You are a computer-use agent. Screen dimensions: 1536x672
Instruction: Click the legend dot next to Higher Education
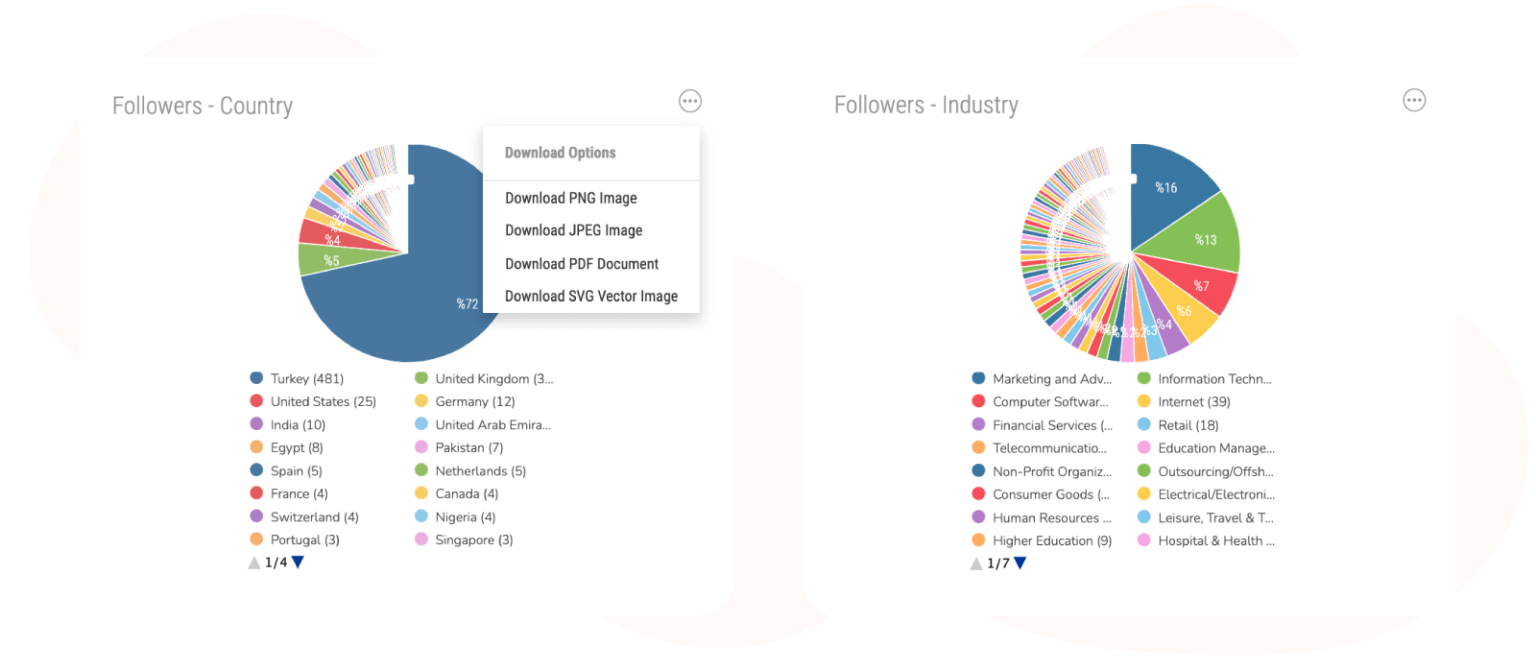(980, 540)
